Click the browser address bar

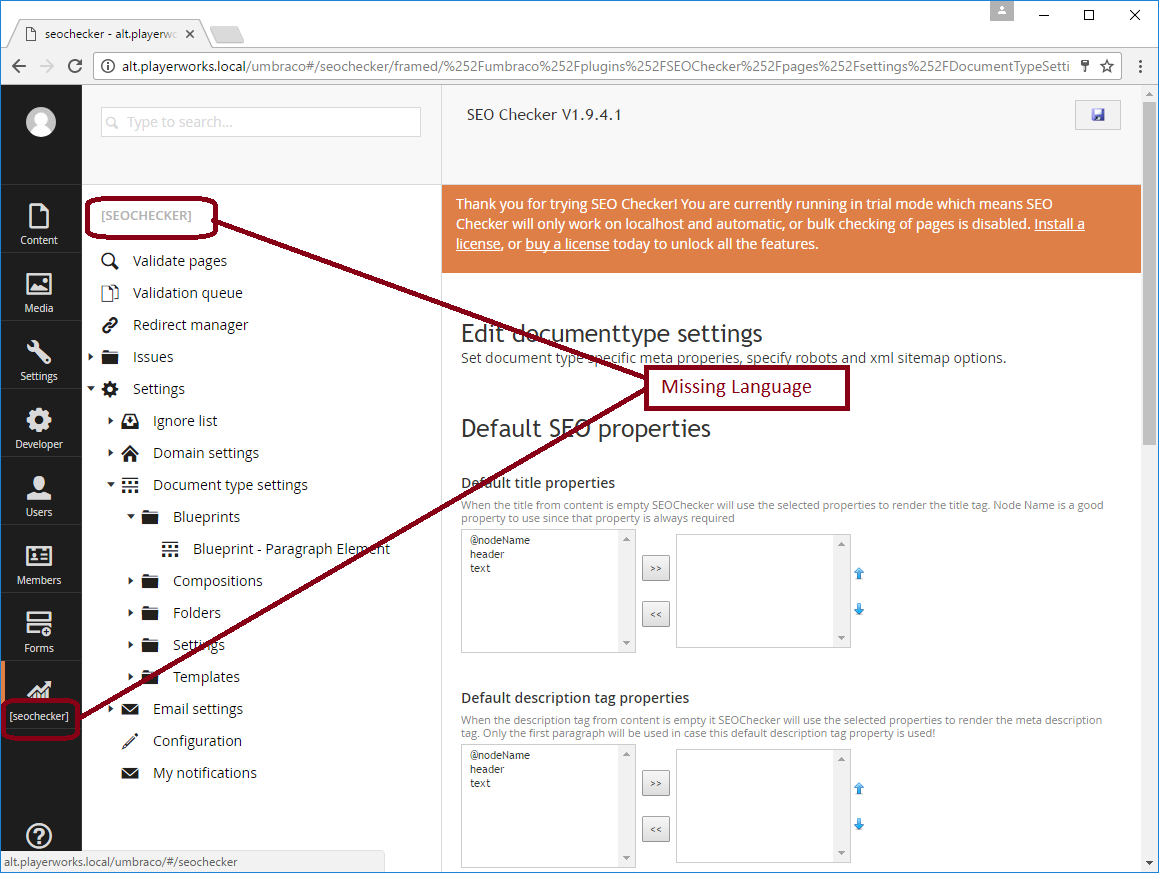[x=595, y=66]
